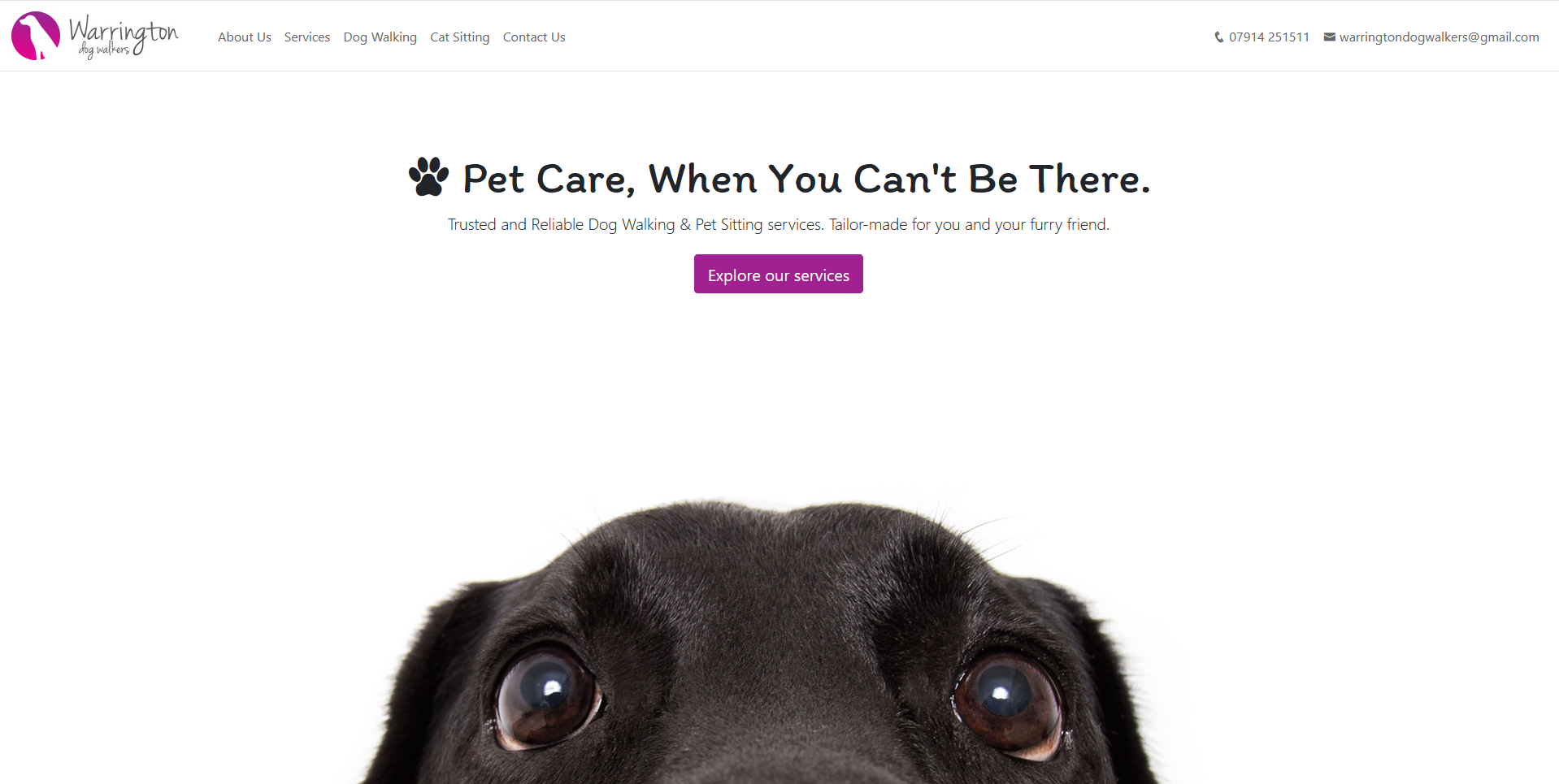Email warringtondogwalkers@gmail.com via the header link

pos(1439,37)
